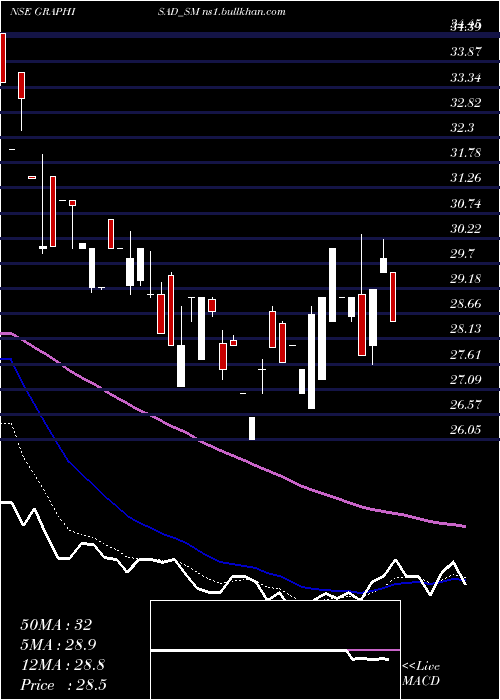Click the 5MA : 28.9 readout

click(x=58, y=645)
